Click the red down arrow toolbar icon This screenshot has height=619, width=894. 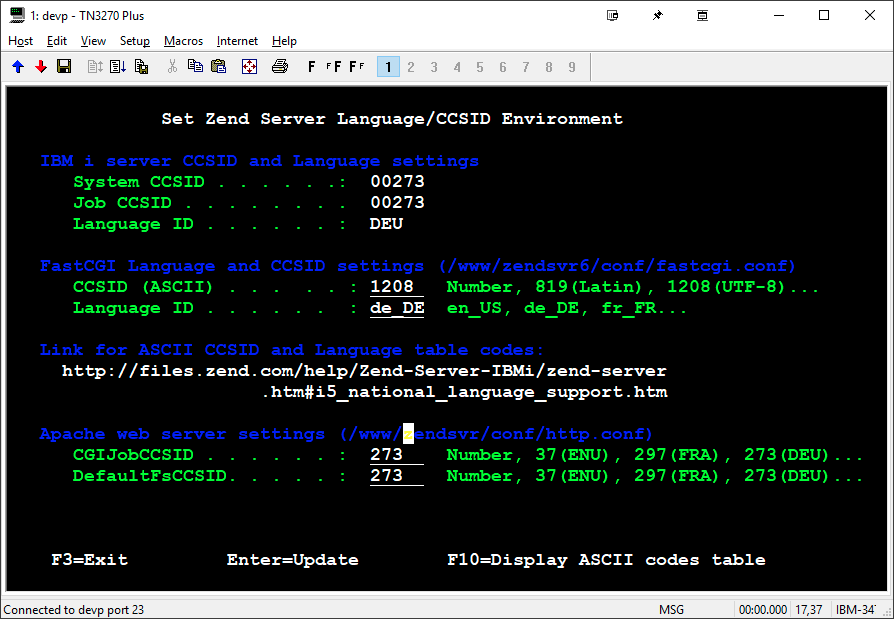41,67
